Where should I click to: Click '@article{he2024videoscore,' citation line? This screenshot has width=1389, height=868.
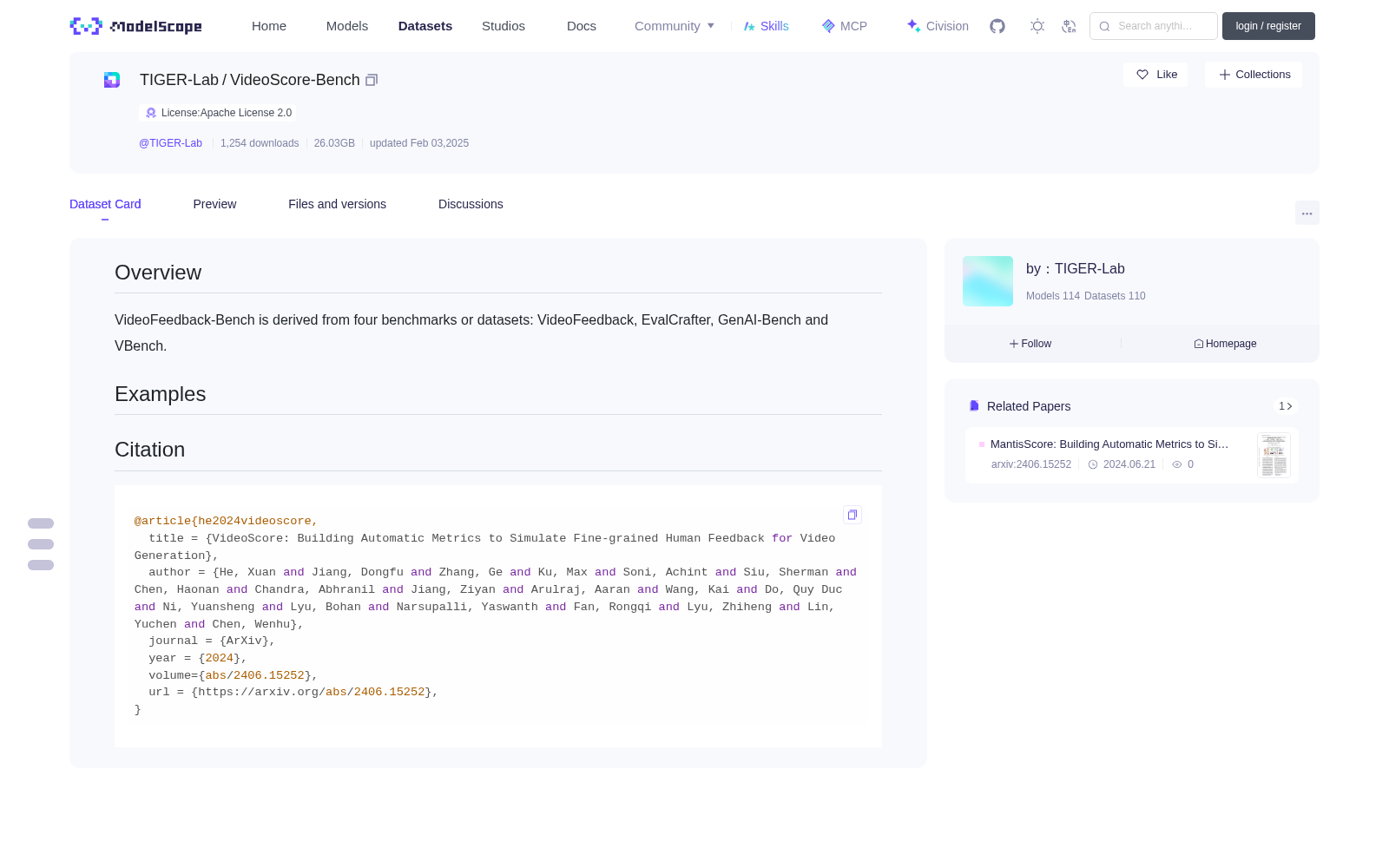[226, 521]
